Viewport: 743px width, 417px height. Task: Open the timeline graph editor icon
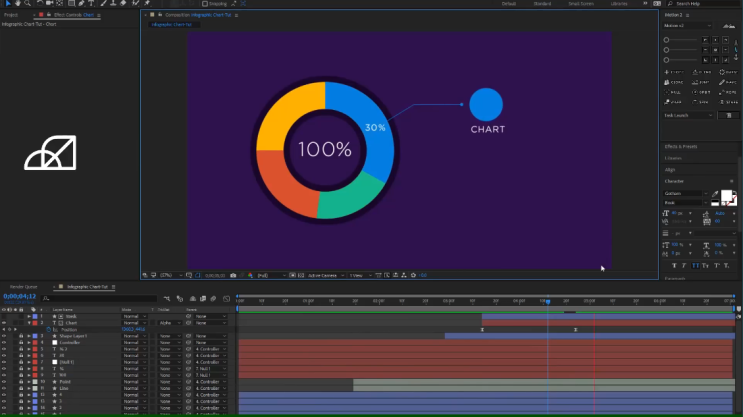point(227,299)
